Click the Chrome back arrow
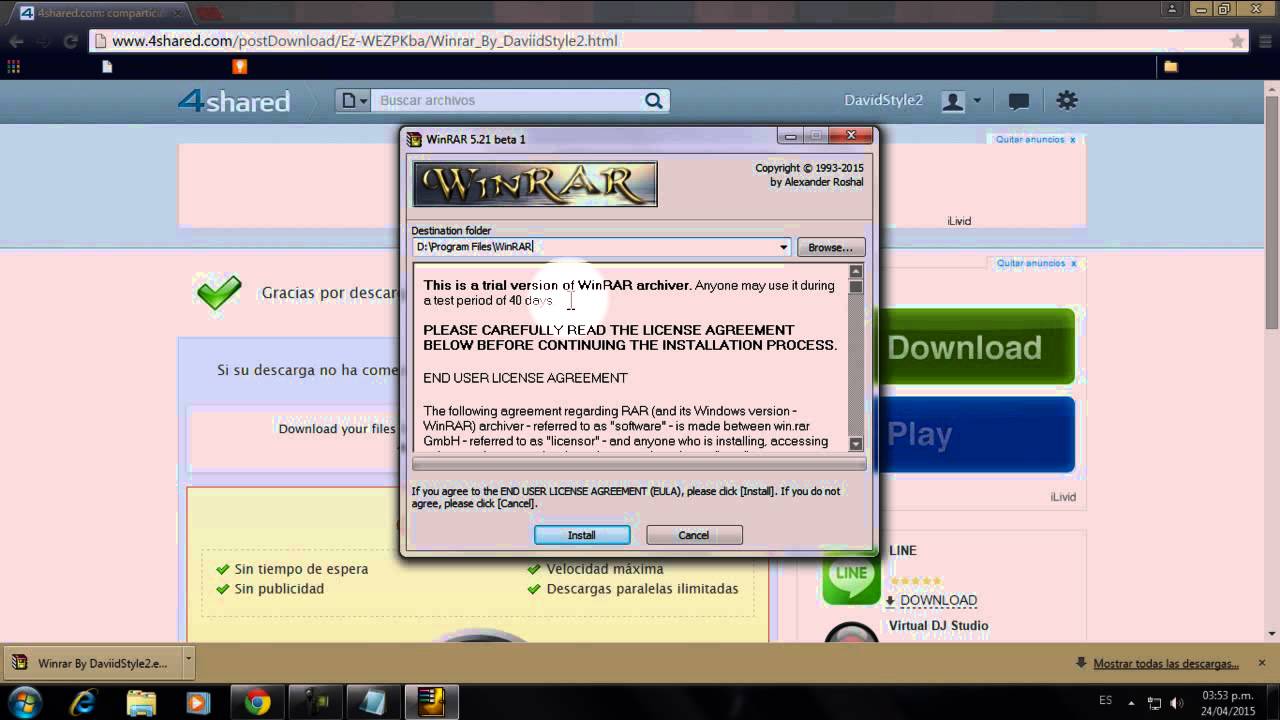 coord(17,41)
